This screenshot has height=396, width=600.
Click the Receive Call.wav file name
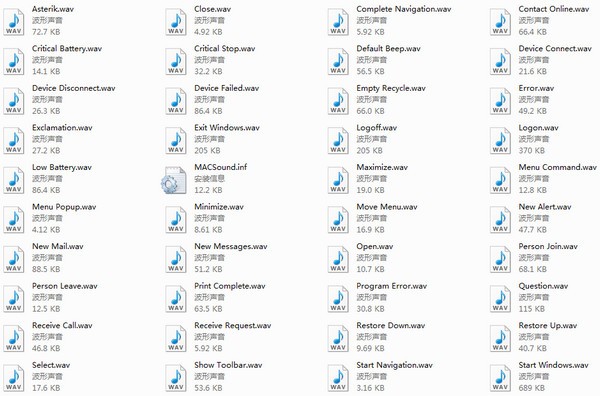click(62, 326)
